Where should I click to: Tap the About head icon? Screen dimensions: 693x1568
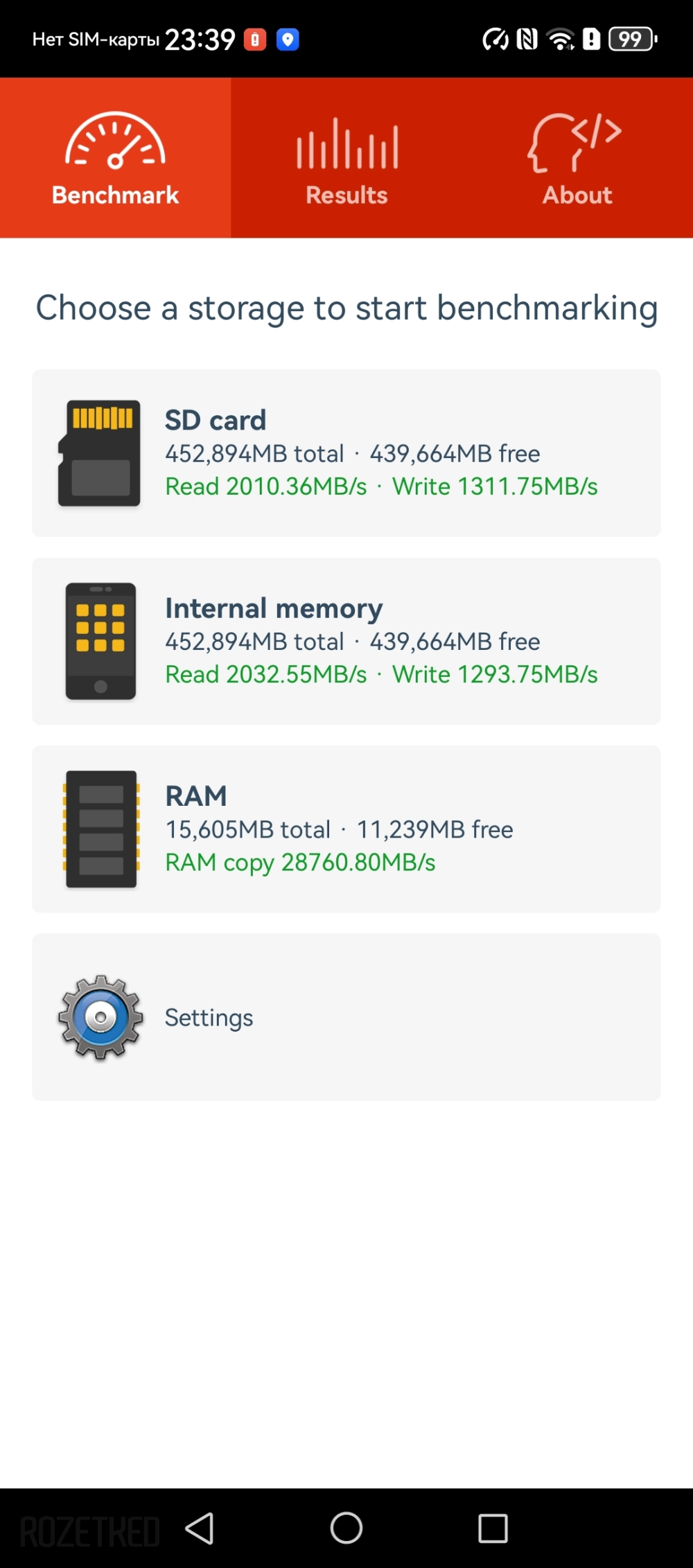click(x=574, y=142)
